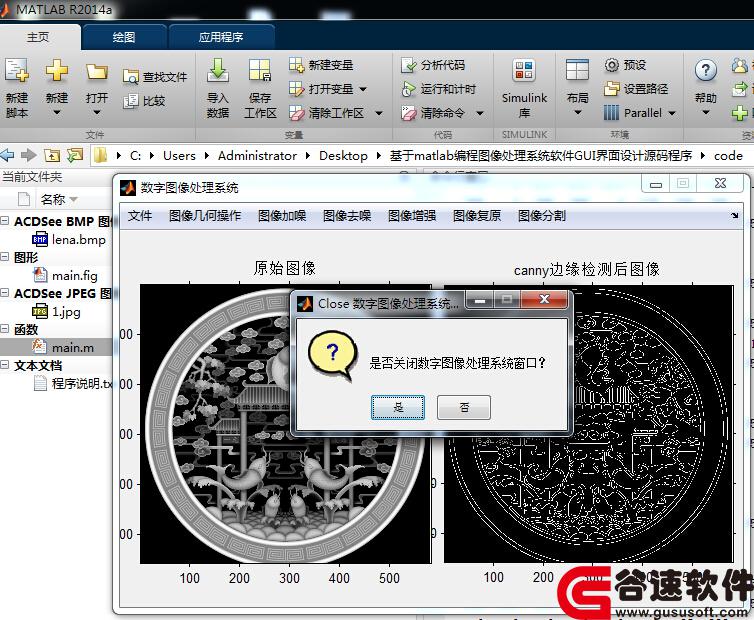
Task: Click the forward navigation arrow
Action: [x=28, y=155]
